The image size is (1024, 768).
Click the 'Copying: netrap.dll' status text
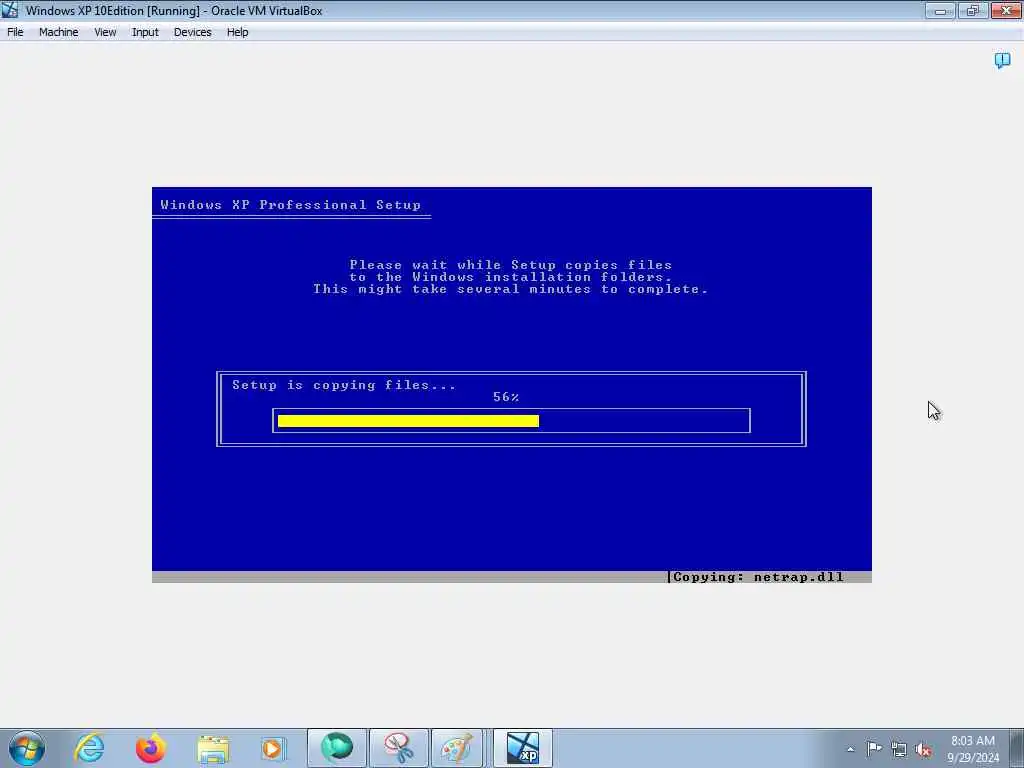tap(758, 577)
